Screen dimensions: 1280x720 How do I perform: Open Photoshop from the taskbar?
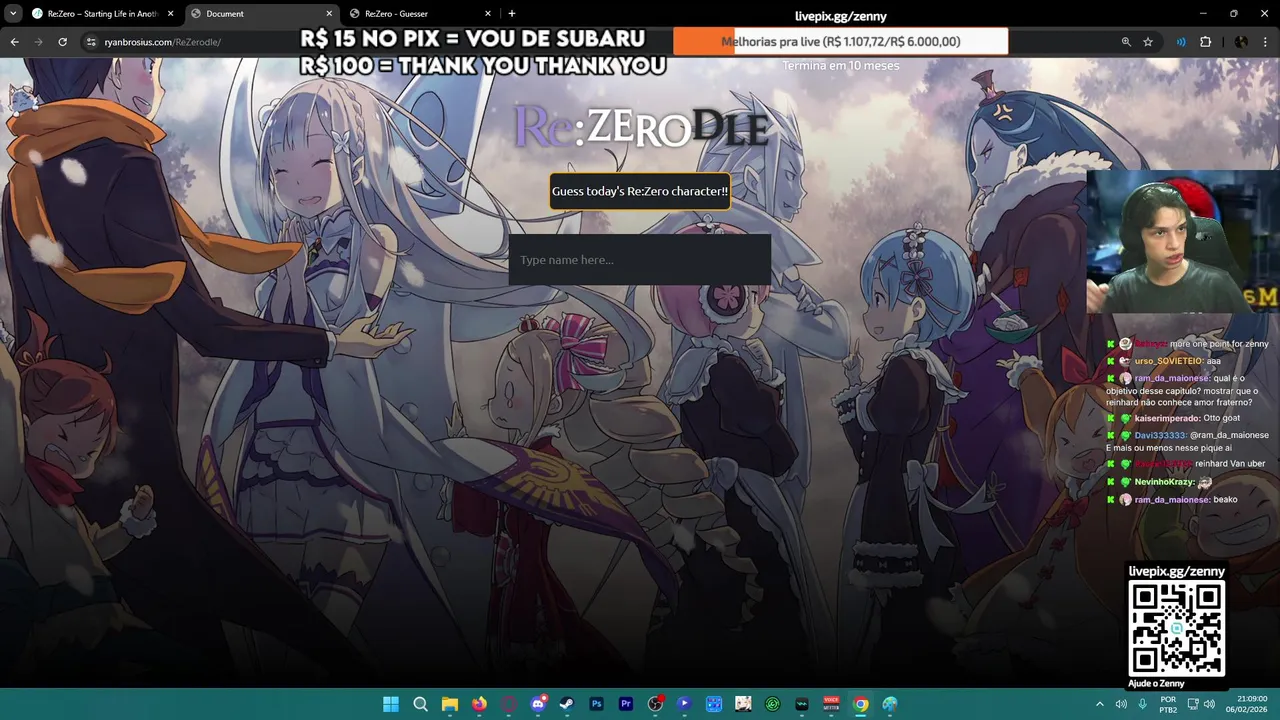pos(596,704)
